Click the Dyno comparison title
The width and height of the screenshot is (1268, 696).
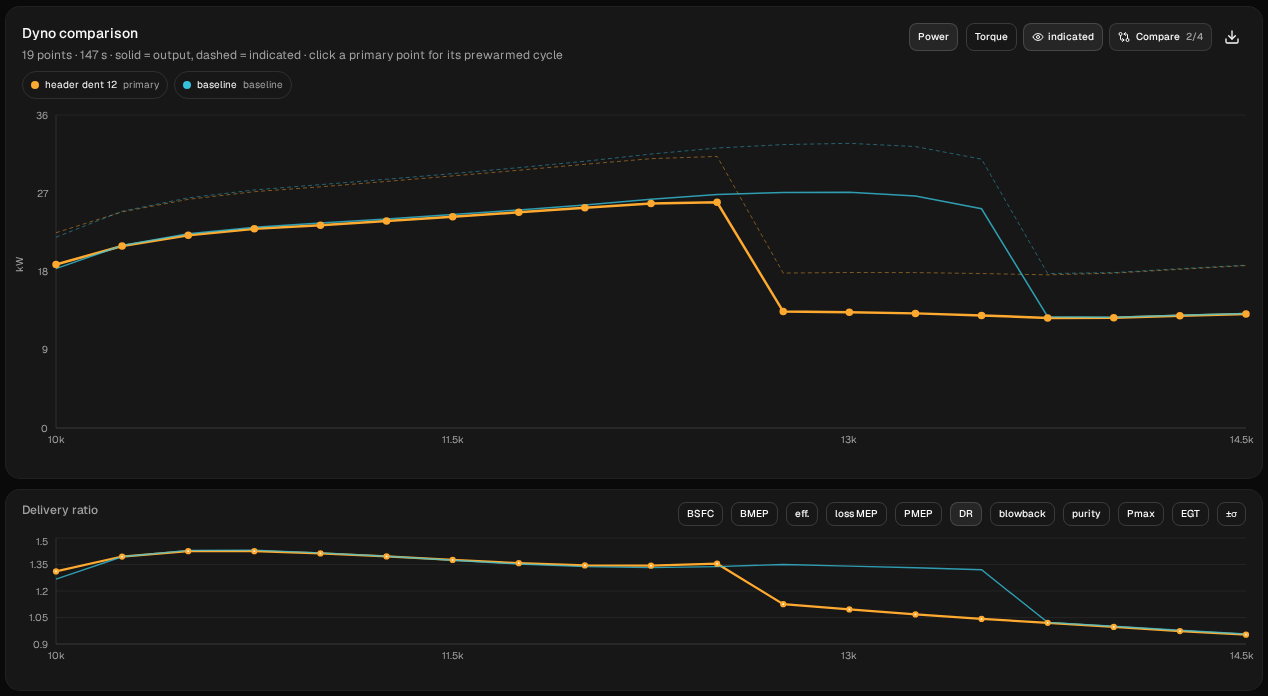click(80, 33)
